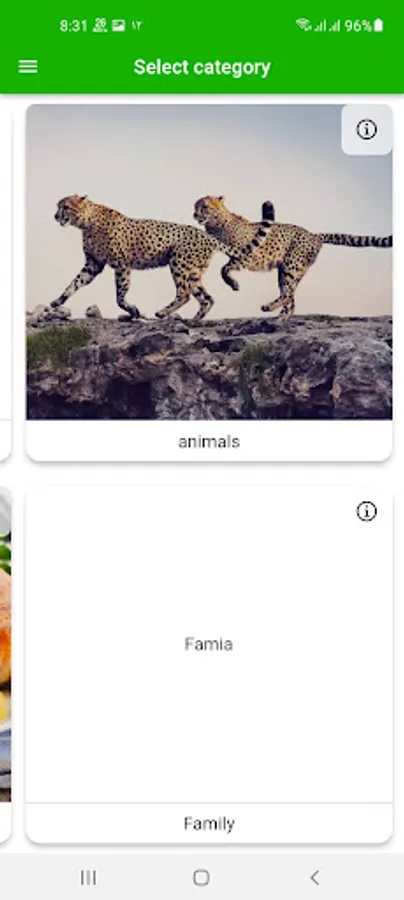Tap the 96% battery percentage text

358,26
